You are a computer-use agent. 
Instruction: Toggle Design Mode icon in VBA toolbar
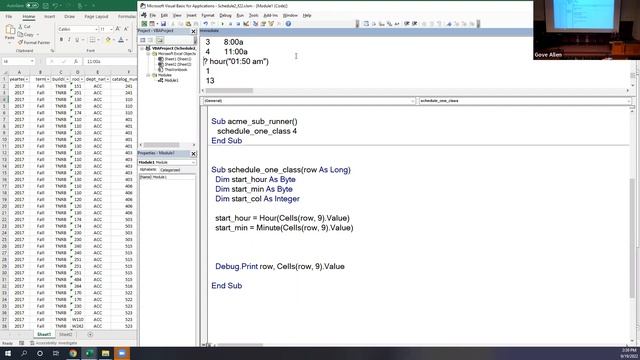point(246,24)
